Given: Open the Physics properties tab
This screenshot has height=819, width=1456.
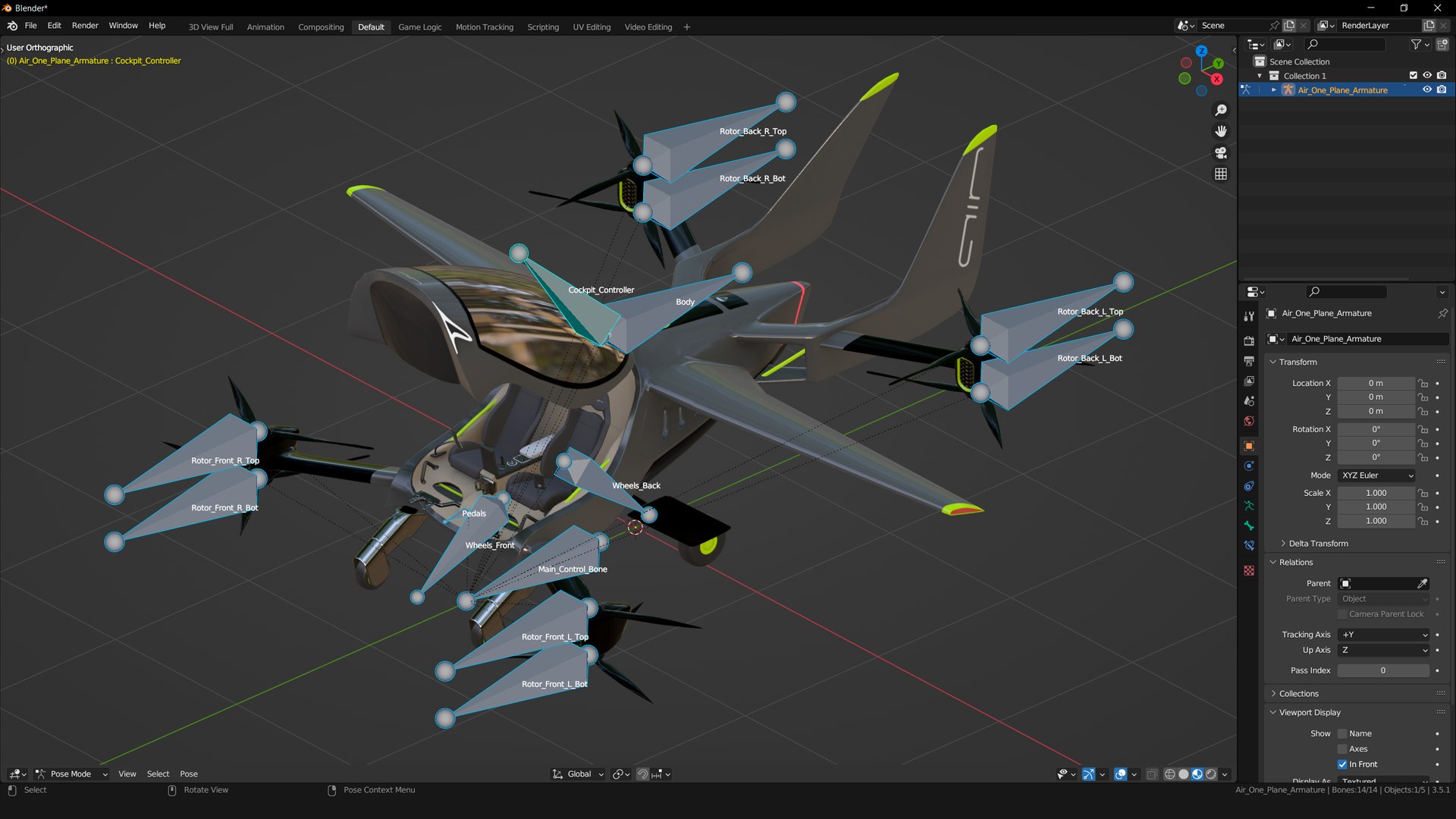Looking at the screenshot, I should [1249, 466].
